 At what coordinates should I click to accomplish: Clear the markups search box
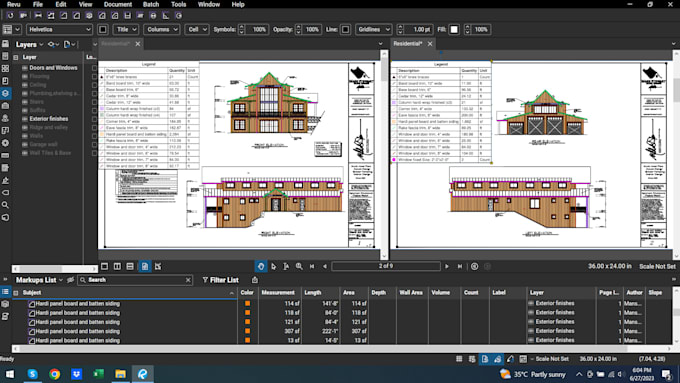coord(188,280)
